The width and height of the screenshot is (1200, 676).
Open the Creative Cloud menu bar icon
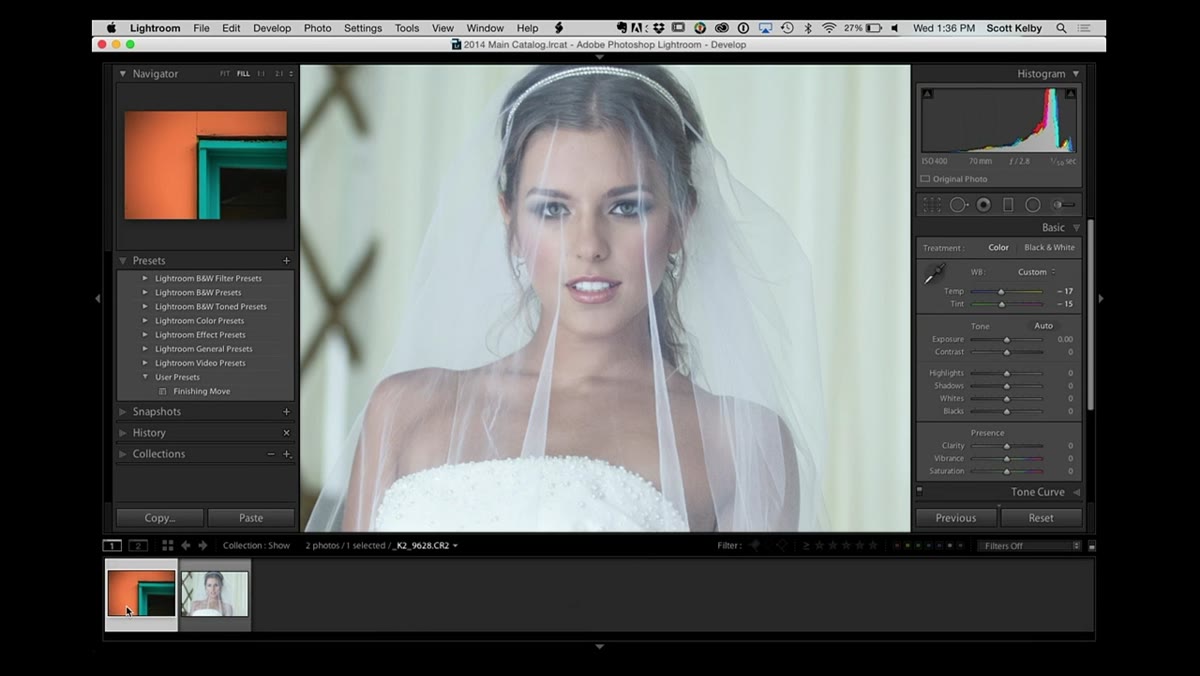pos(721,28)
